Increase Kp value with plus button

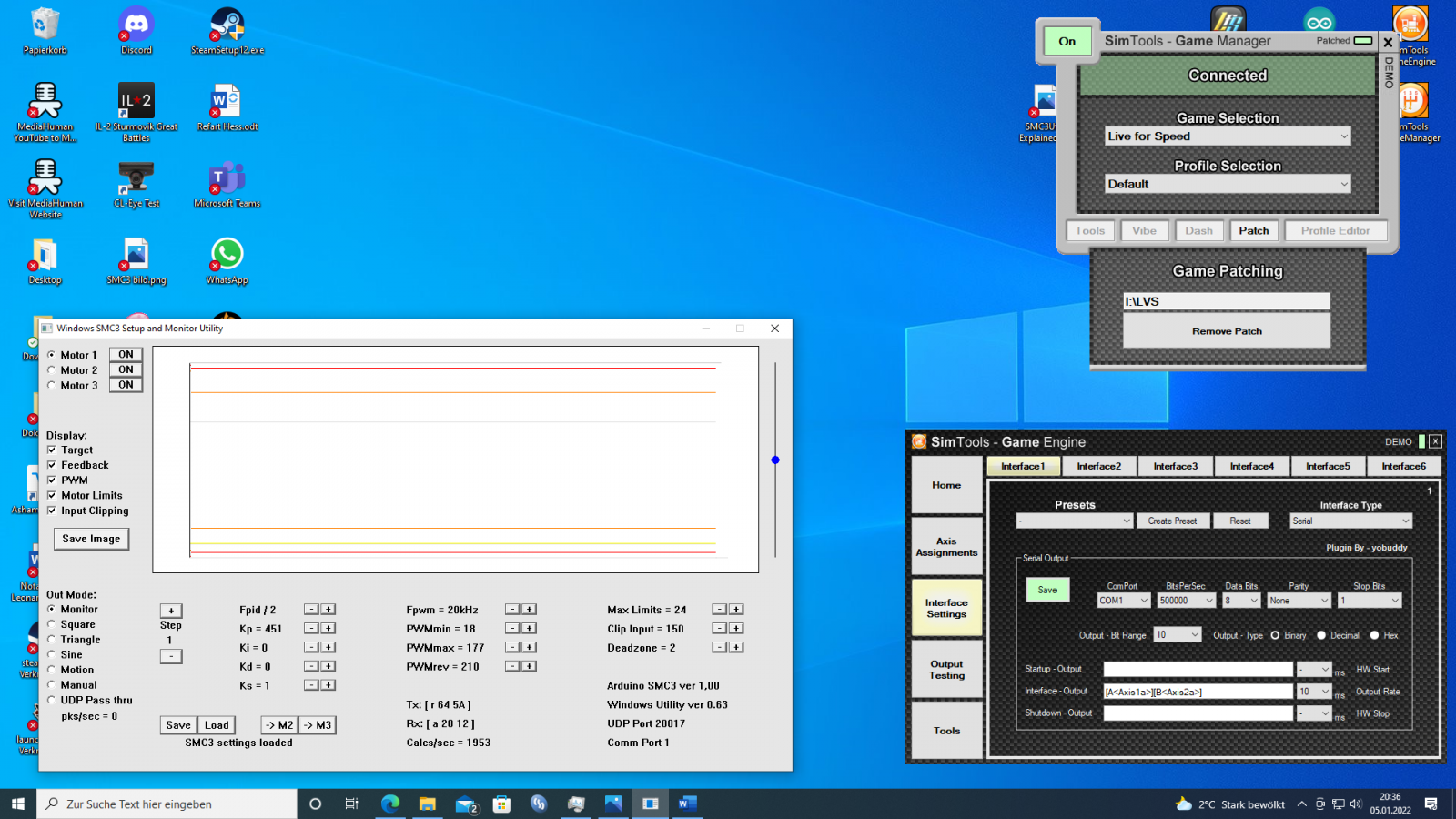(x=329, y=629)
